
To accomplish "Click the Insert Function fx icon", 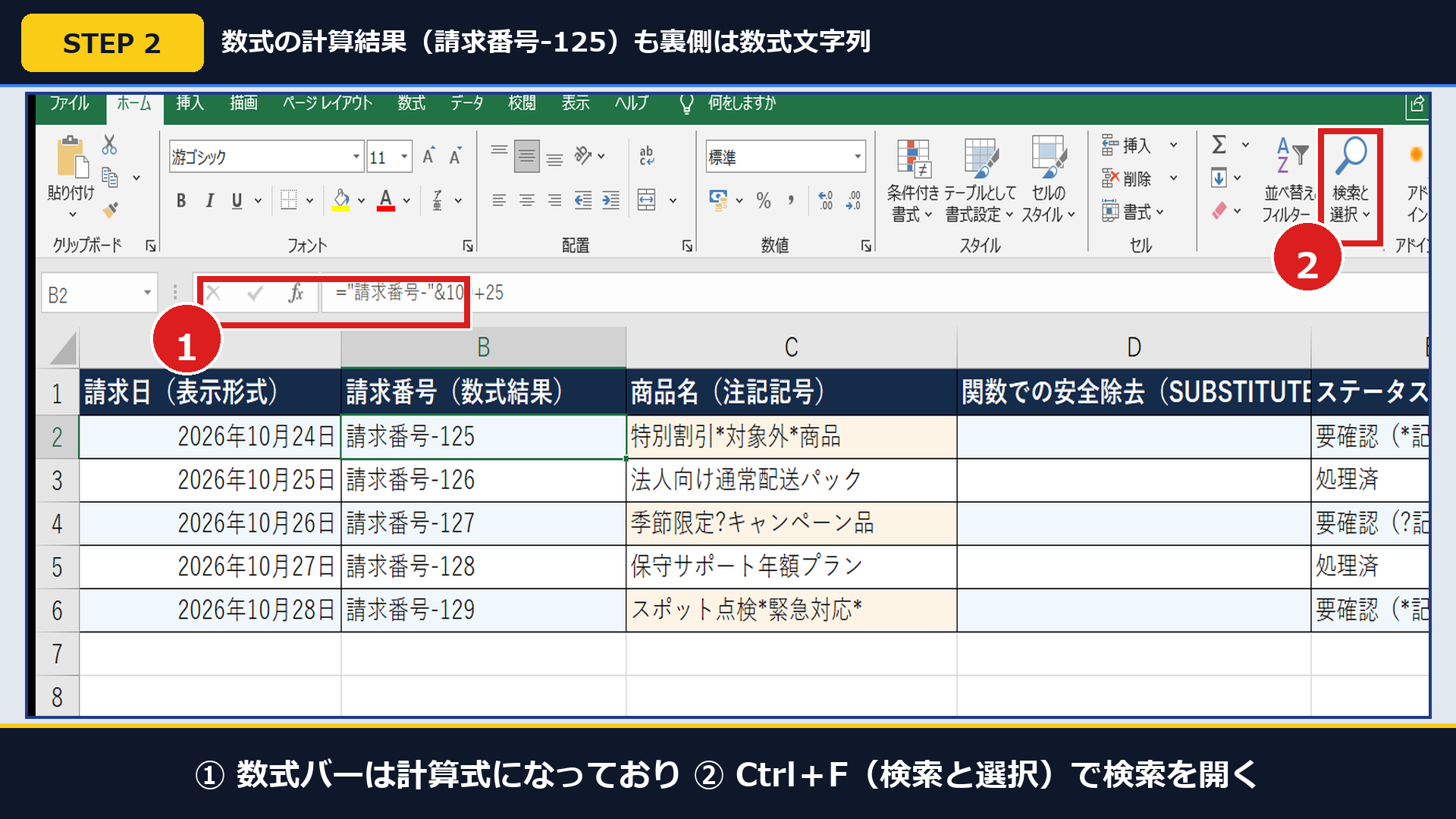I will pyautogui.click(x=296, y=293).
